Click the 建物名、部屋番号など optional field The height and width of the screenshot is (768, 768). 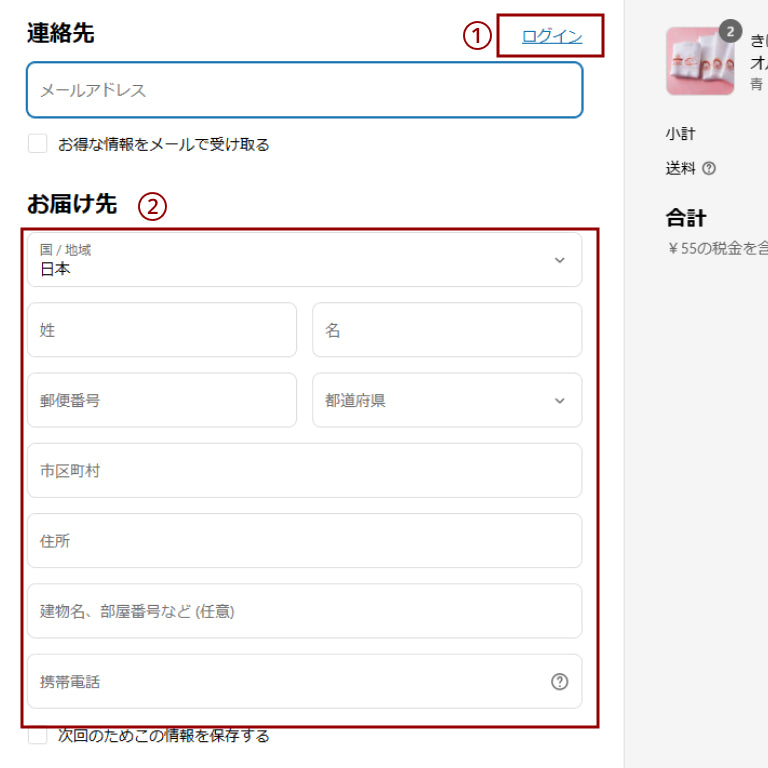tap(304, 611)
